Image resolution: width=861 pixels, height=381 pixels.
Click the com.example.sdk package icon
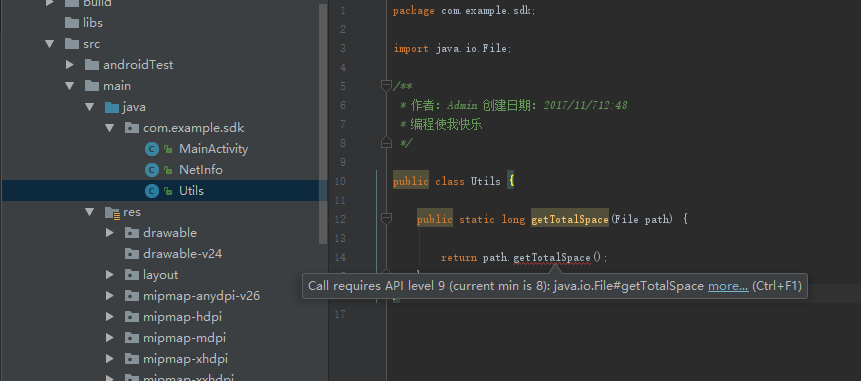132,128
